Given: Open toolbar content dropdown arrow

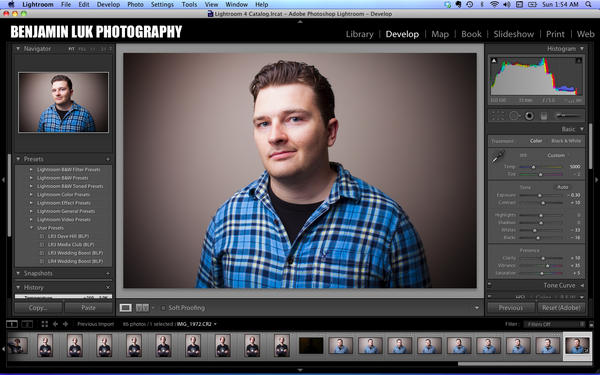Looking at the screenshot, I should (x=477, y=308).
